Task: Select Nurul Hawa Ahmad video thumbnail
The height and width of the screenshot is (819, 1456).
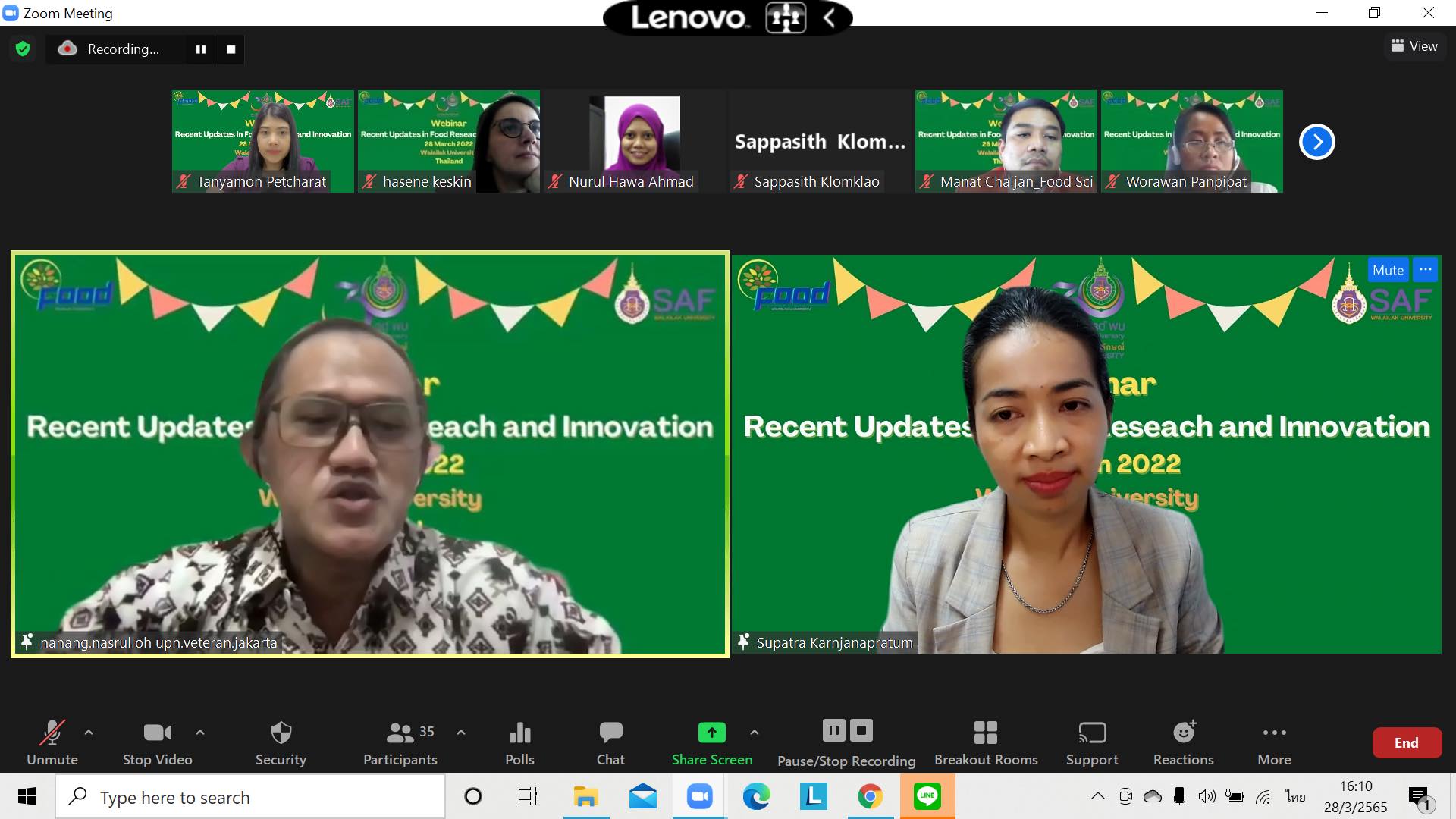Action: [634, 141]
